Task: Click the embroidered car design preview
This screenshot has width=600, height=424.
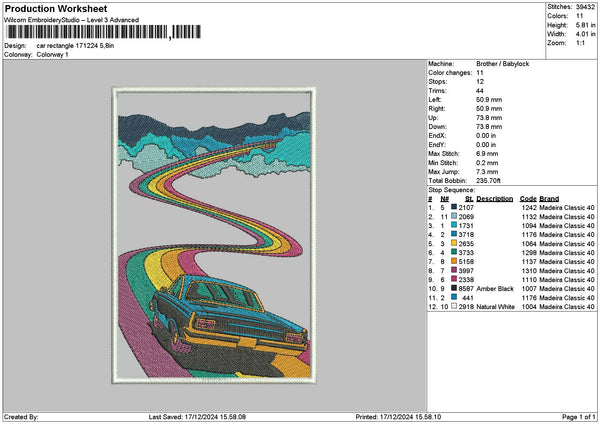Action: pos(214,235)
